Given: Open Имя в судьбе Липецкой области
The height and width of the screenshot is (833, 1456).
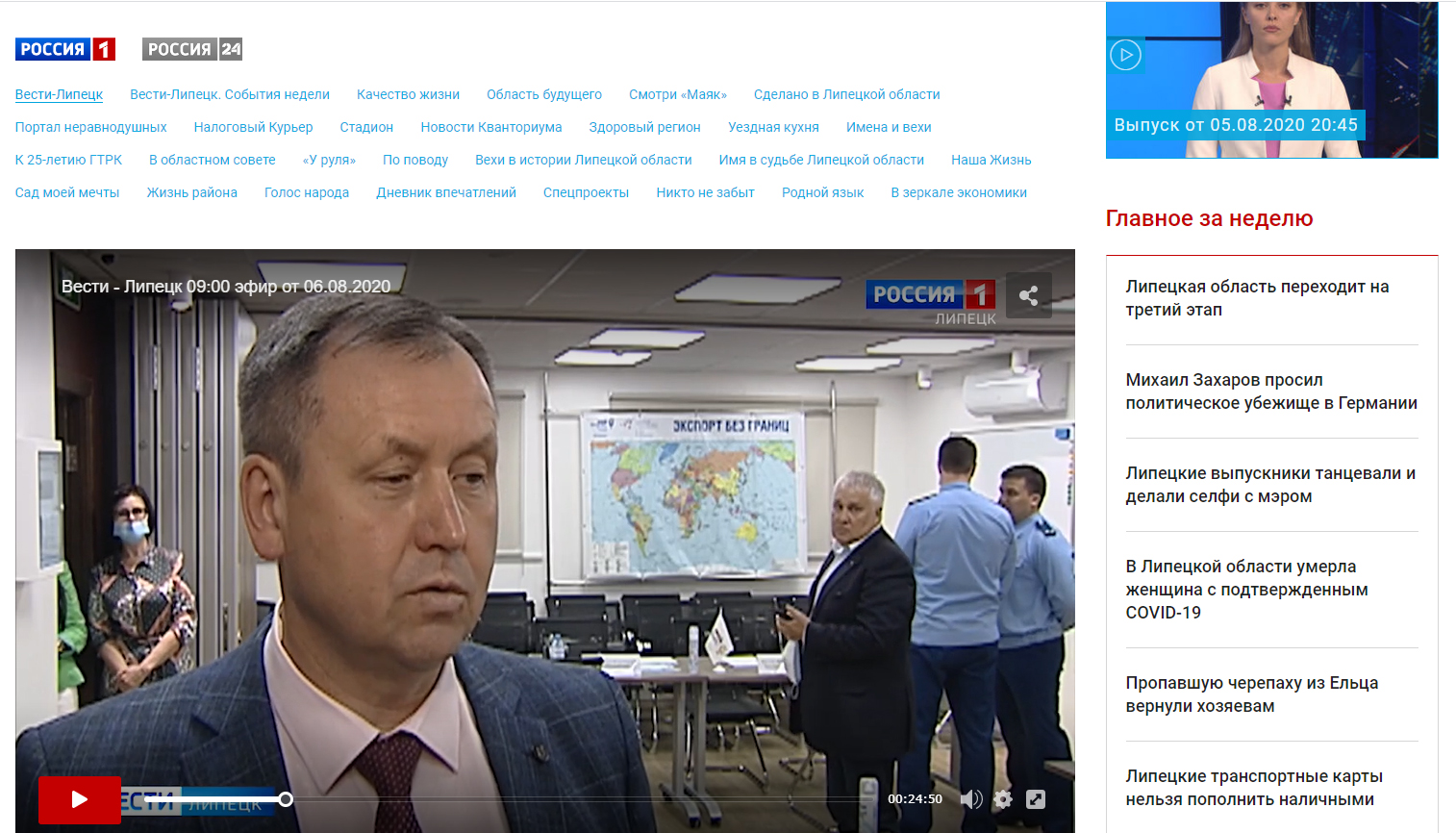Looking at the screenshot, I should (x=821, y=160).
